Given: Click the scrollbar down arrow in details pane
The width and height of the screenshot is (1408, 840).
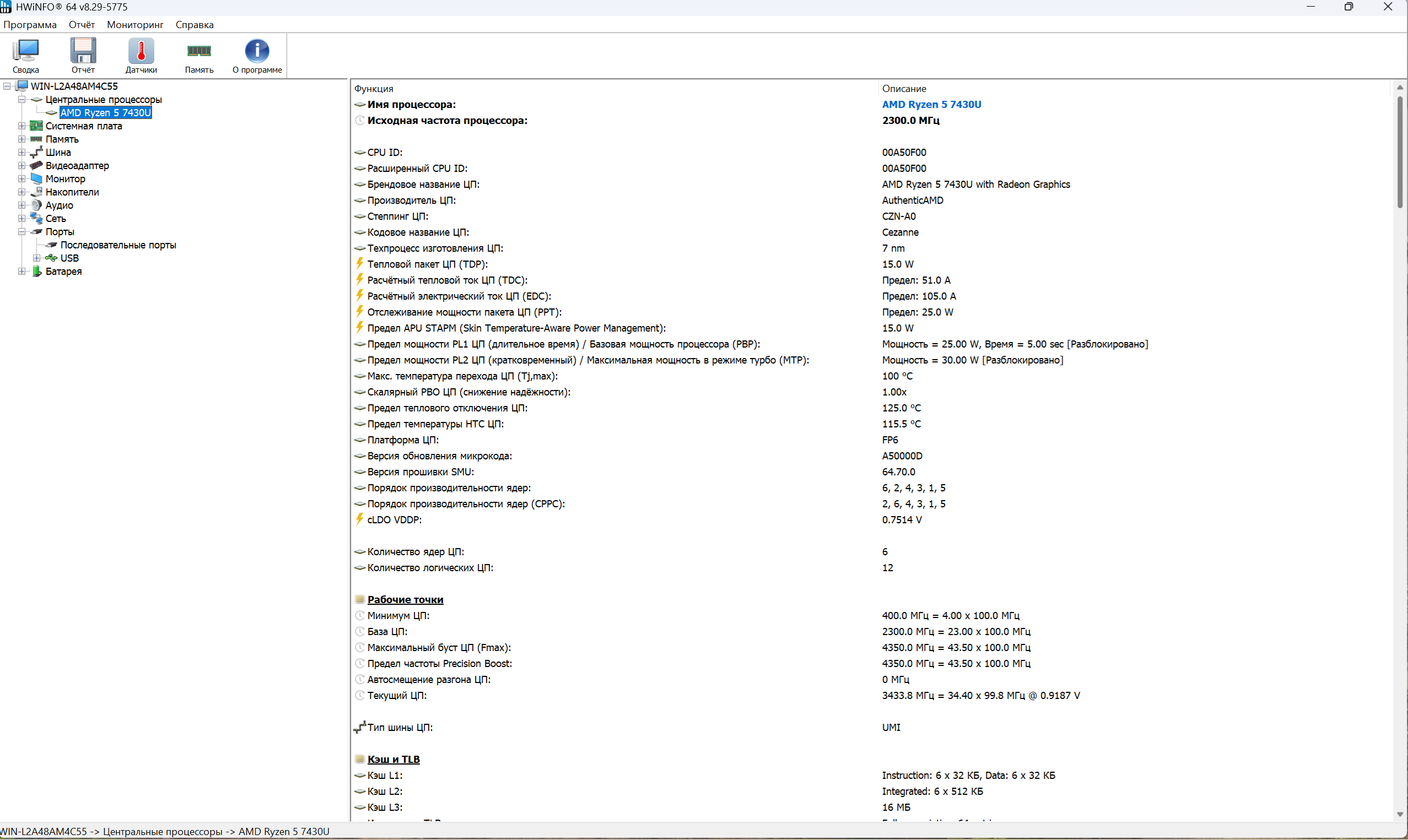Looking at the screenshot, I should click(x=1400, y=815).
